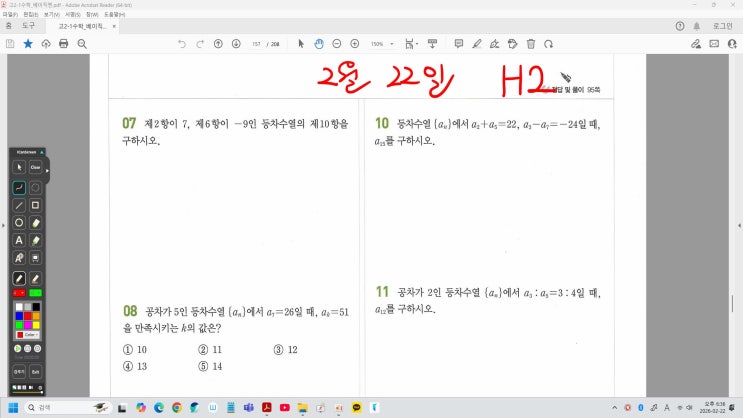The width and height of the screenshot is (743, 418).
Task: Choose the ellipse shape drawing tool
Action: (19, 222)
